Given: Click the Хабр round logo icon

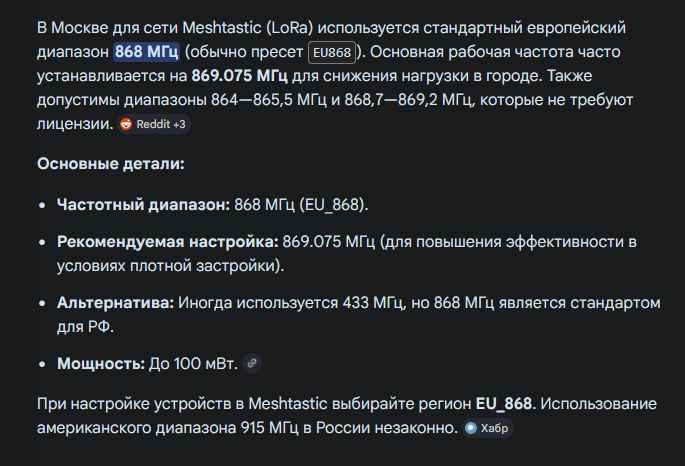Looking at the screenshot, I should pos(471,428).
